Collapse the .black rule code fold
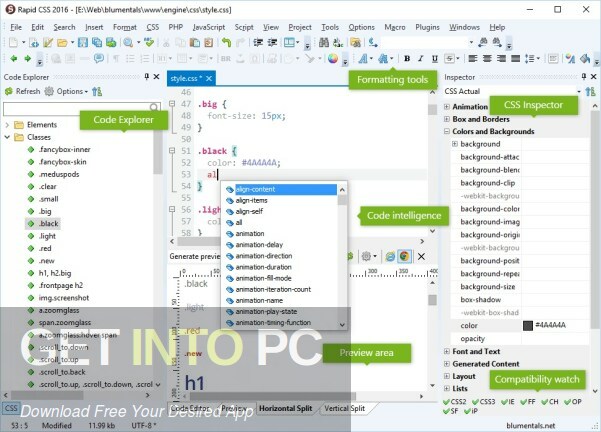 coord(172,151)
